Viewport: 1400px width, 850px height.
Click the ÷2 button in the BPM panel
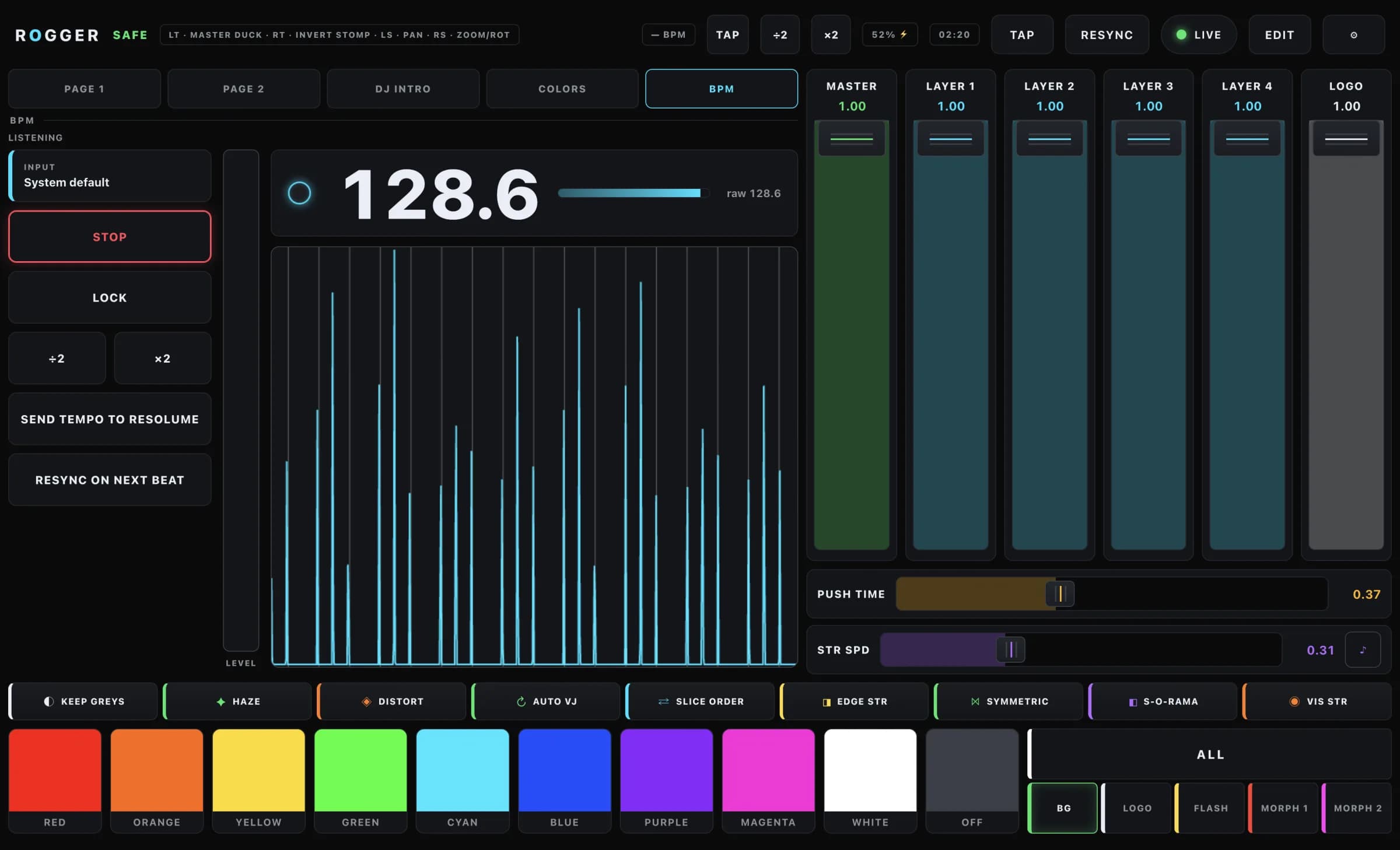57,358
